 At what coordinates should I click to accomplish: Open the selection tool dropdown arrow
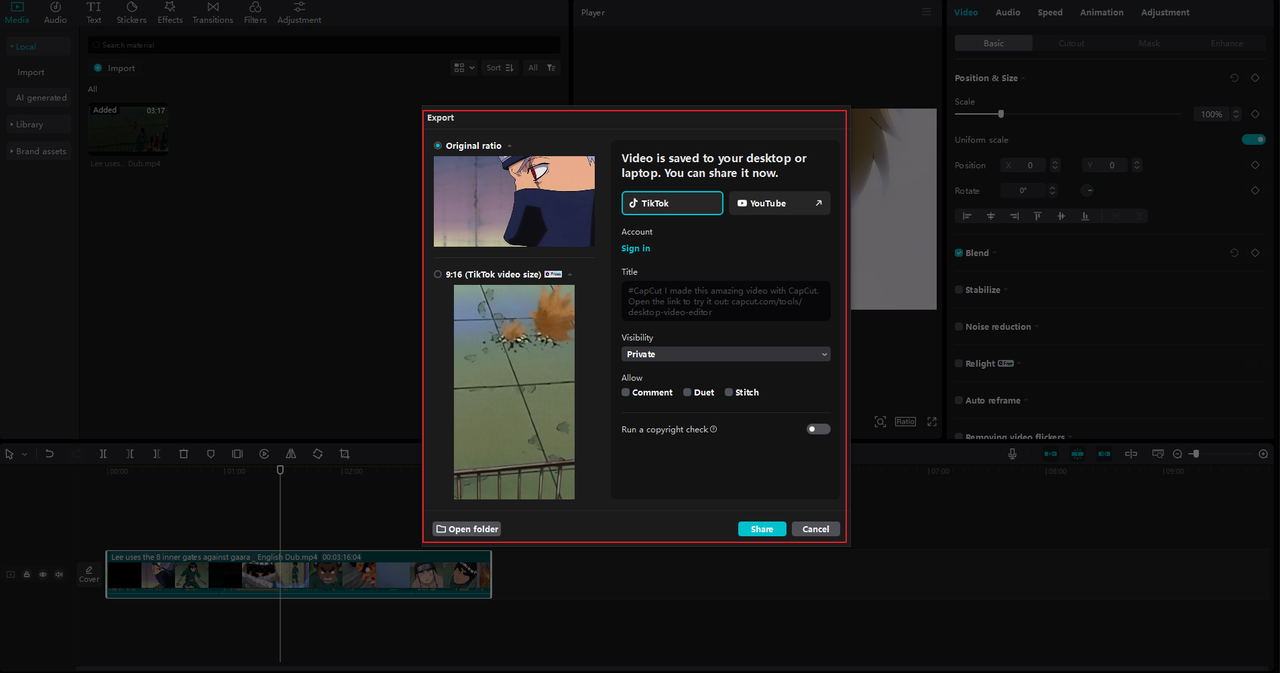[x=24, y=454]
